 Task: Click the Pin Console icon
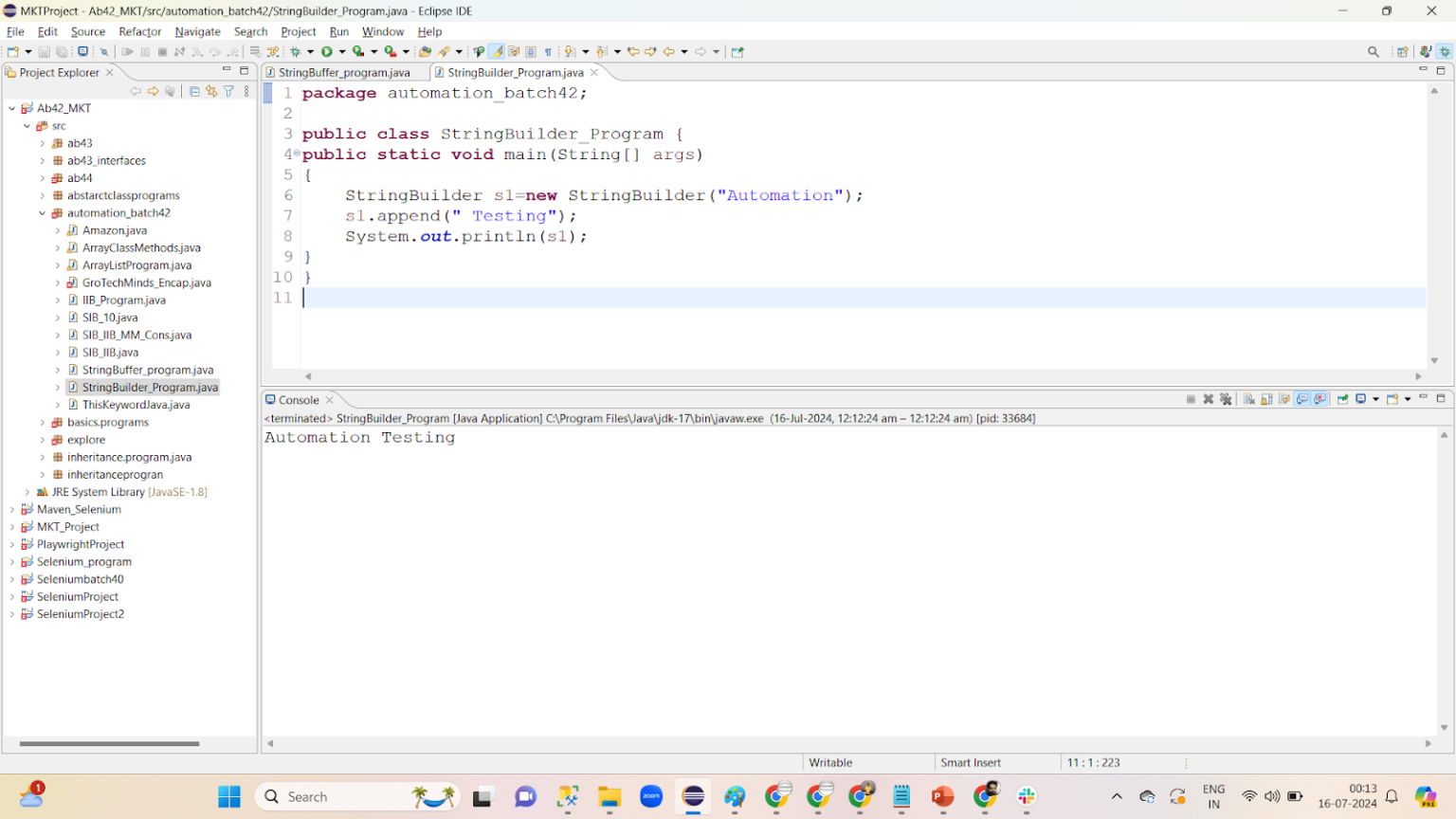point(1343,399)
